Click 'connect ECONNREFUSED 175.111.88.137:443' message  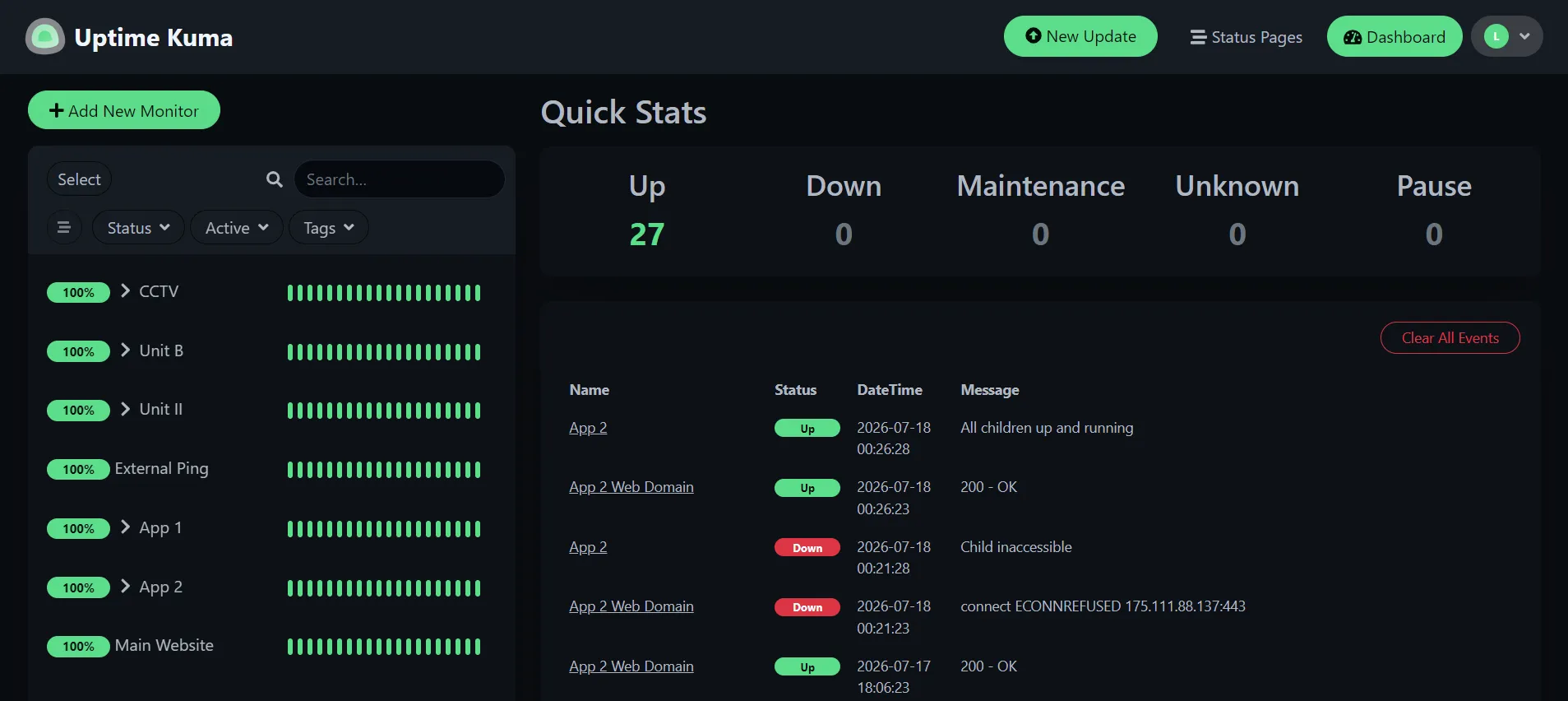point(1103,606)
